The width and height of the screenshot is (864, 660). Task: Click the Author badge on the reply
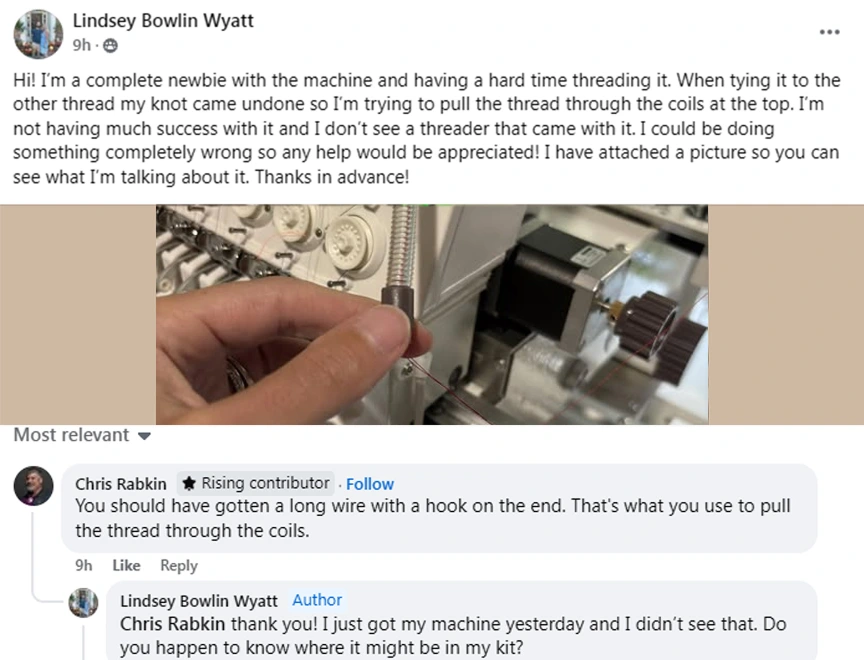[317, 600]
